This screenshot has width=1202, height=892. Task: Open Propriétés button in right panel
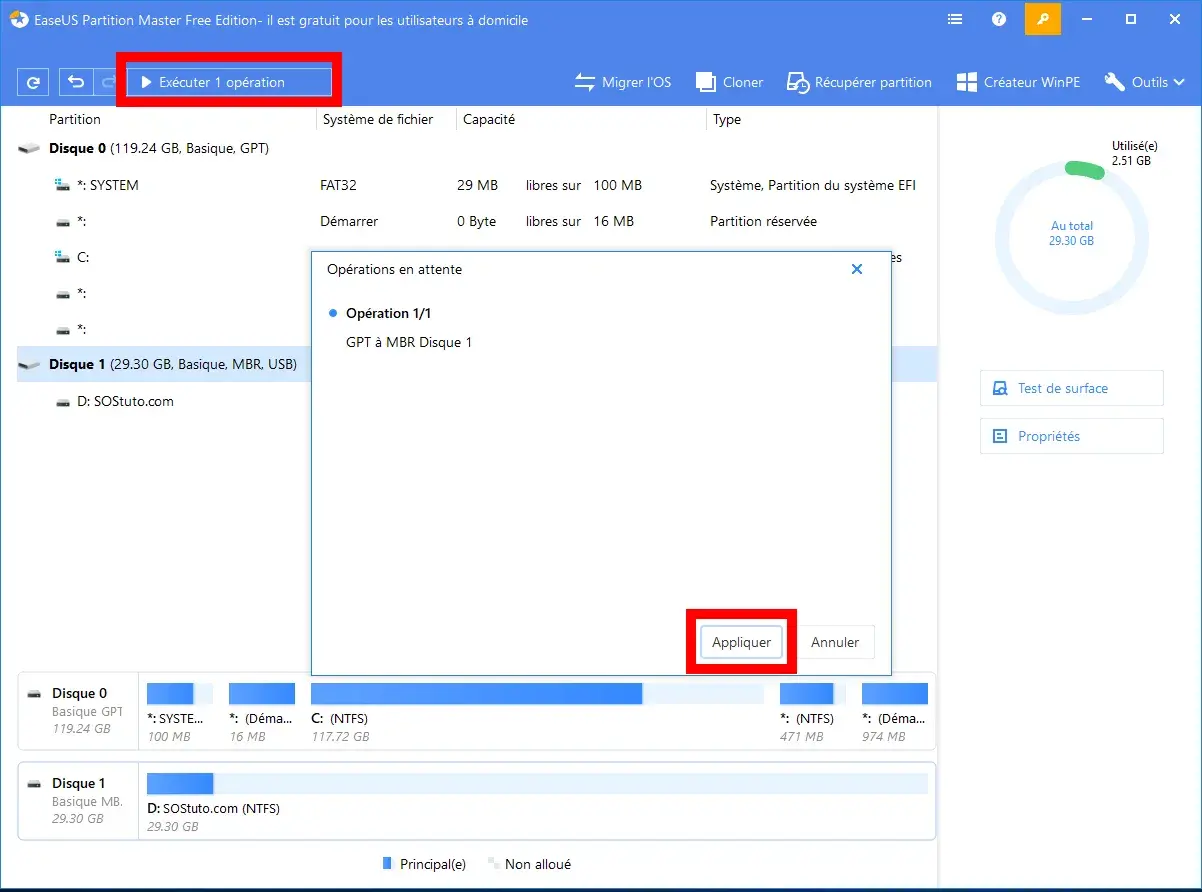click(1072, 436)
